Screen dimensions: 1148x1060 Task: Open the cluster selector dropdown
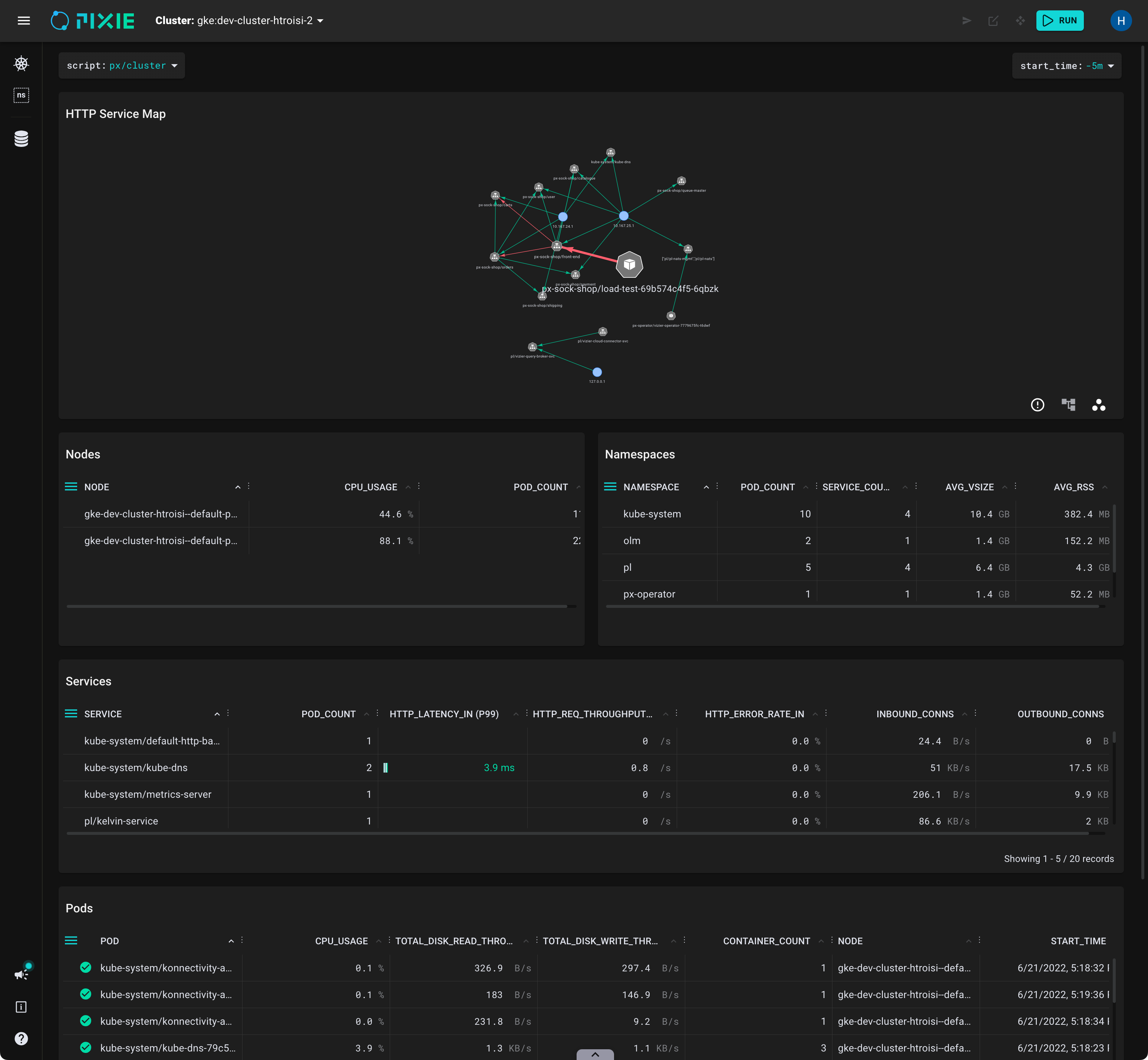point(239,21)
